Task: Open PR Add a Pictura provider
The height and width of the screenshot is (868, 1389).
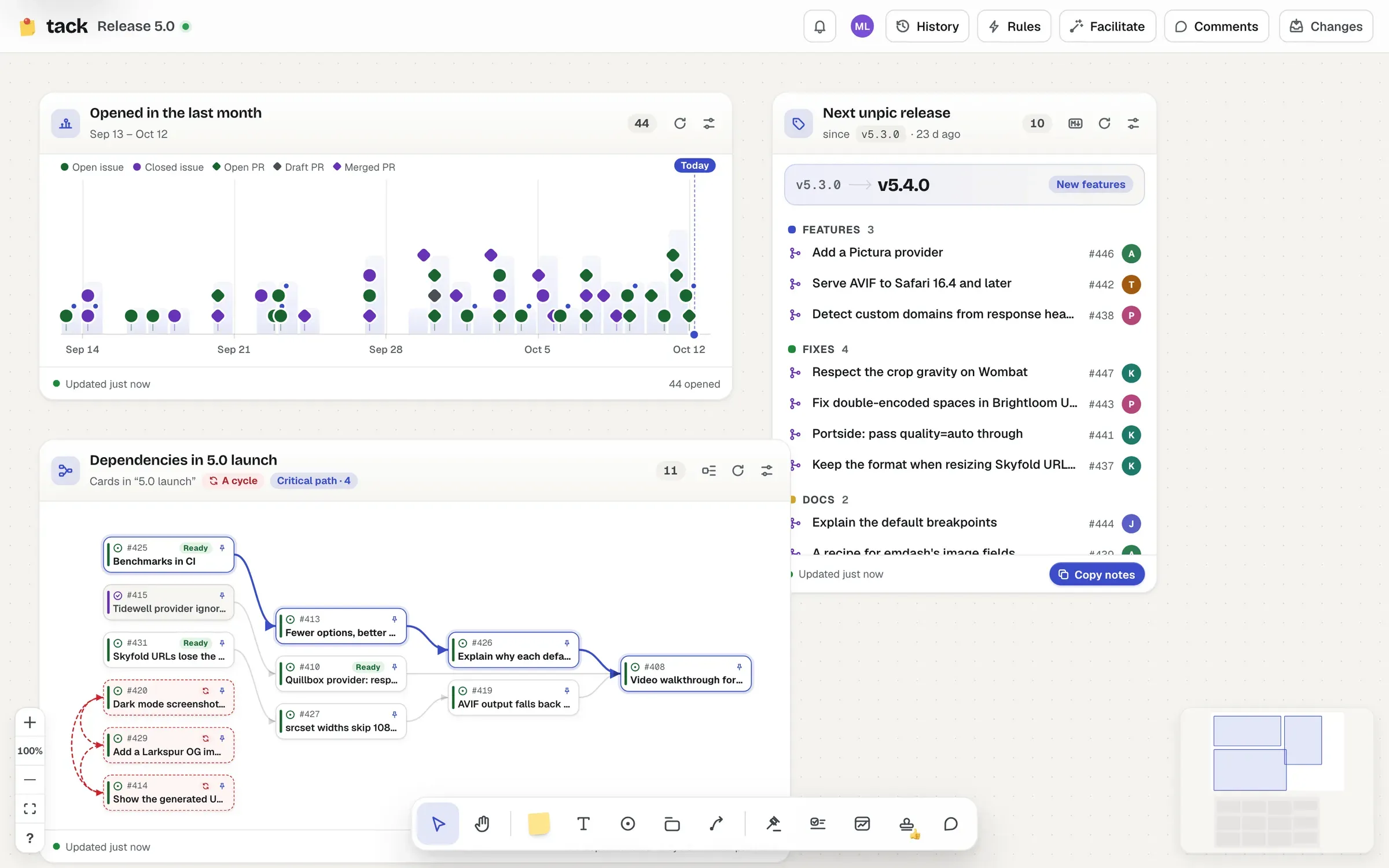Action: (964, 253)
